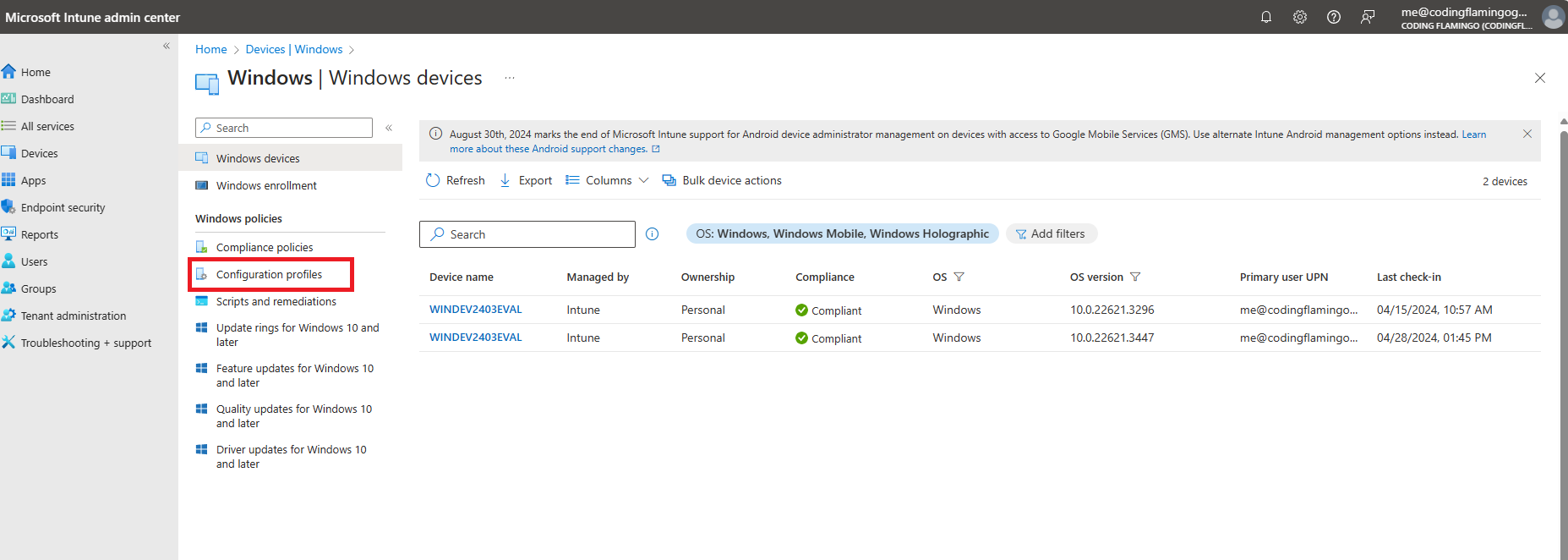
Task: Open WINDEV2403EVAL checked in 04/28/2024
Action: click(x=476, y=337)
